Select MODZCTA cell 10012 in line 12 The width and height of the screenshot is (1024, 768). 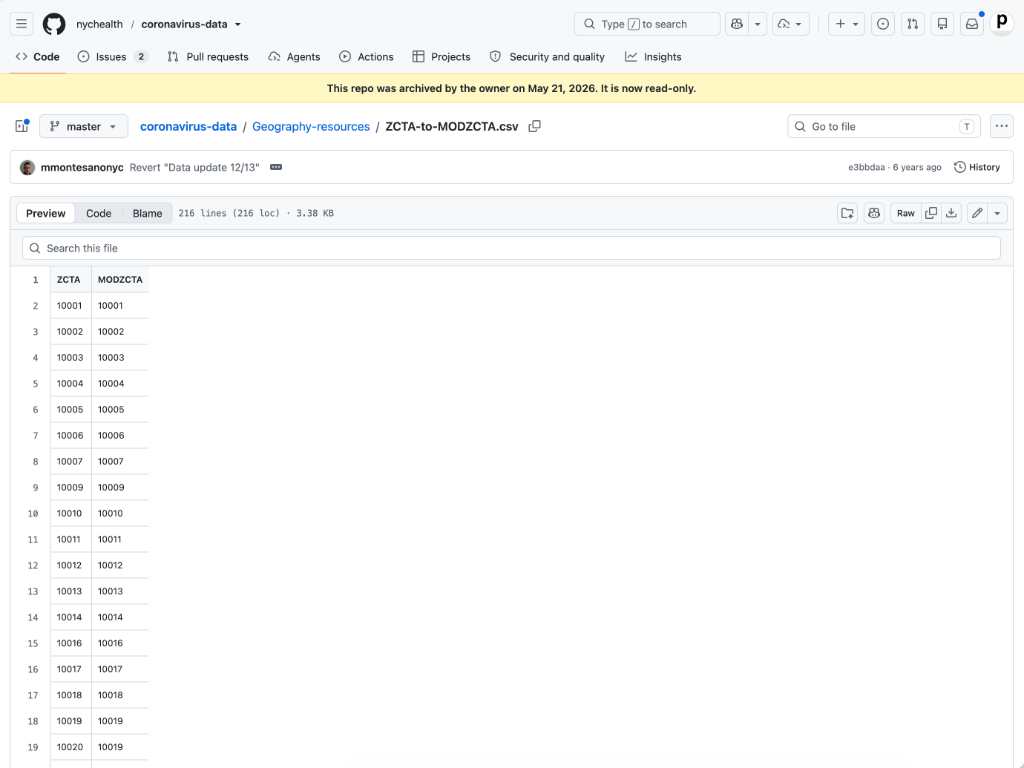click(x=120, y=565)
